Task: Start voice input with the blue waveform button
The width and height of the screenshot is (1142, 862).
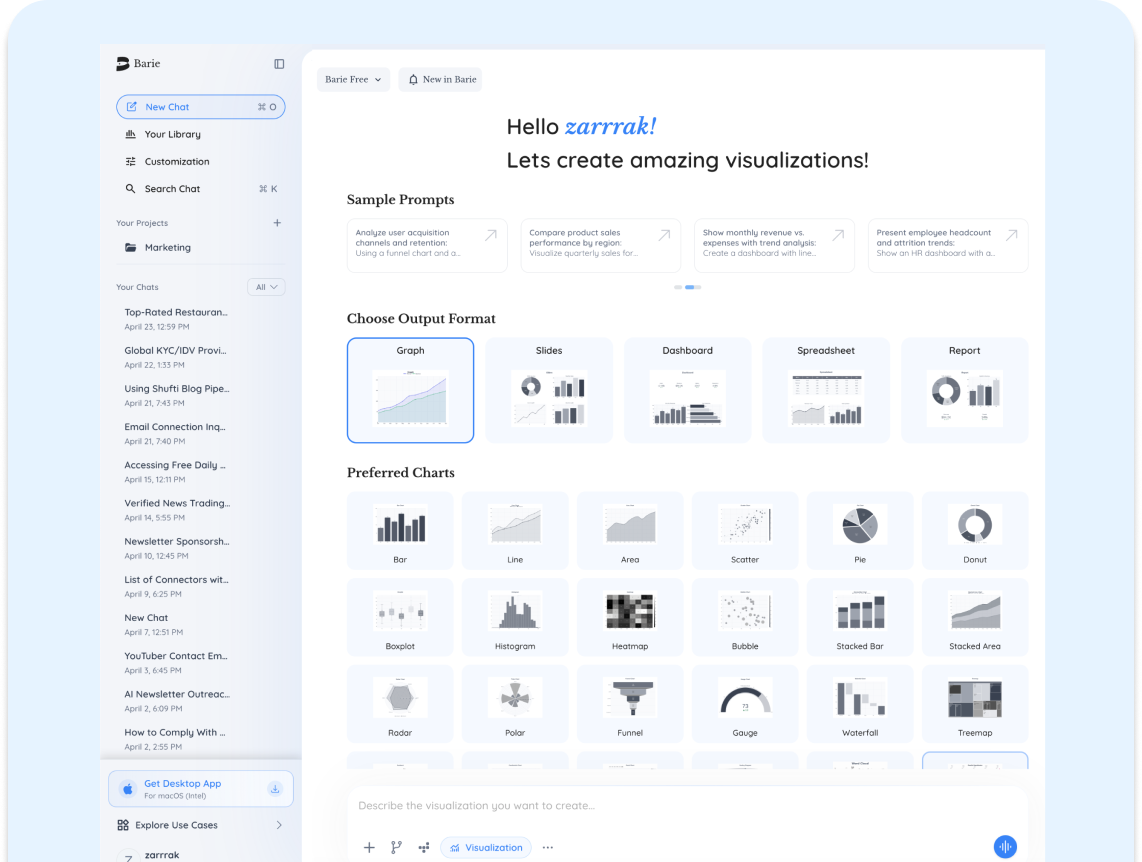Action: click(1005, 847)
